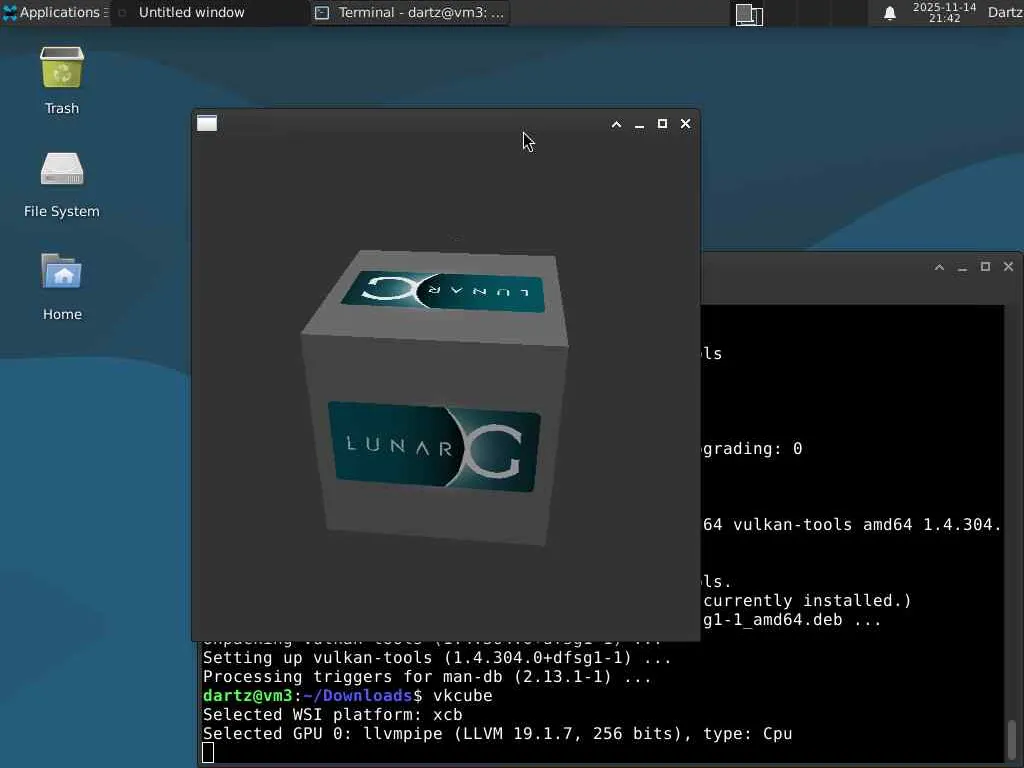The width and height of the screenshot is (1024, 768).
Task: Open the vkcube window menu icon
Action: click(207, 123)
